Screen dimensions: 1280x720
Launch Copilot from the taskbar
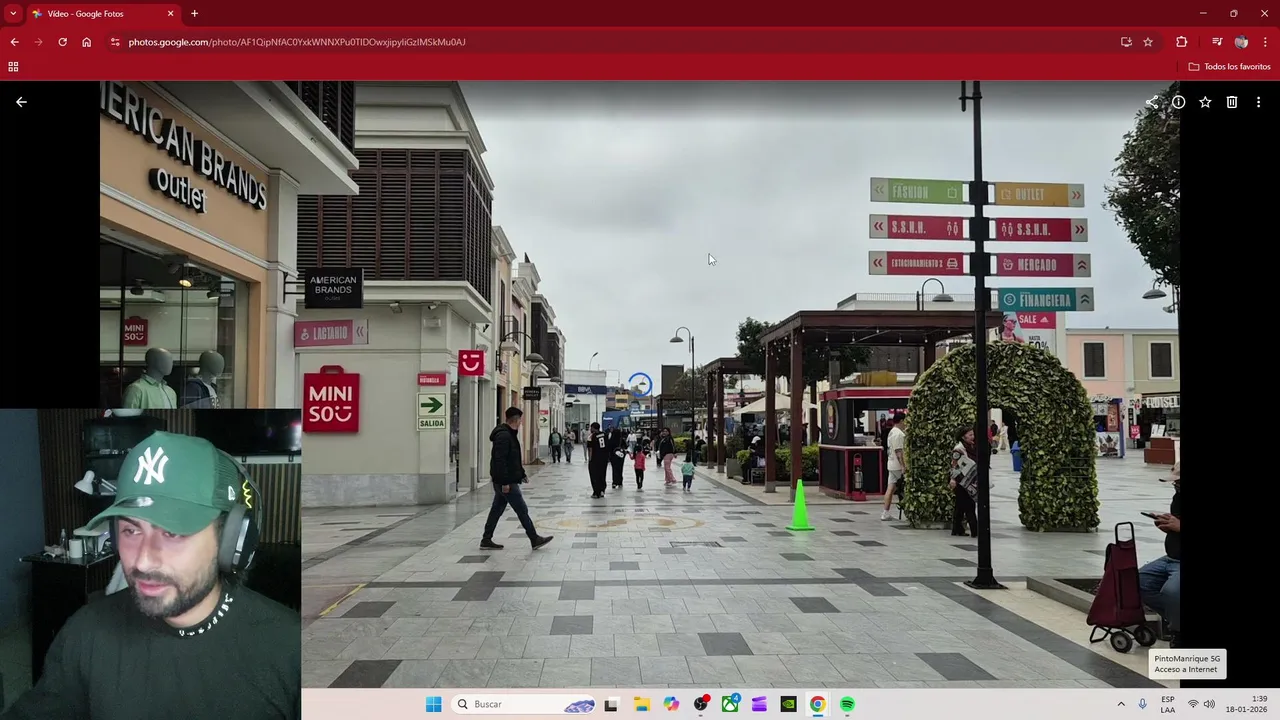point(671,704)
